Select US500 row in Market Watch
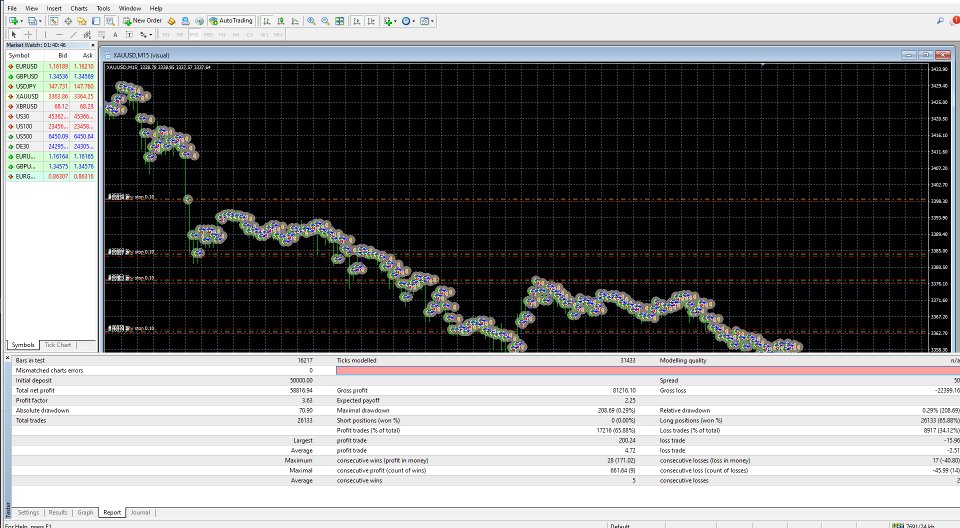Screen dimensions: 960x528 (50, 137)
